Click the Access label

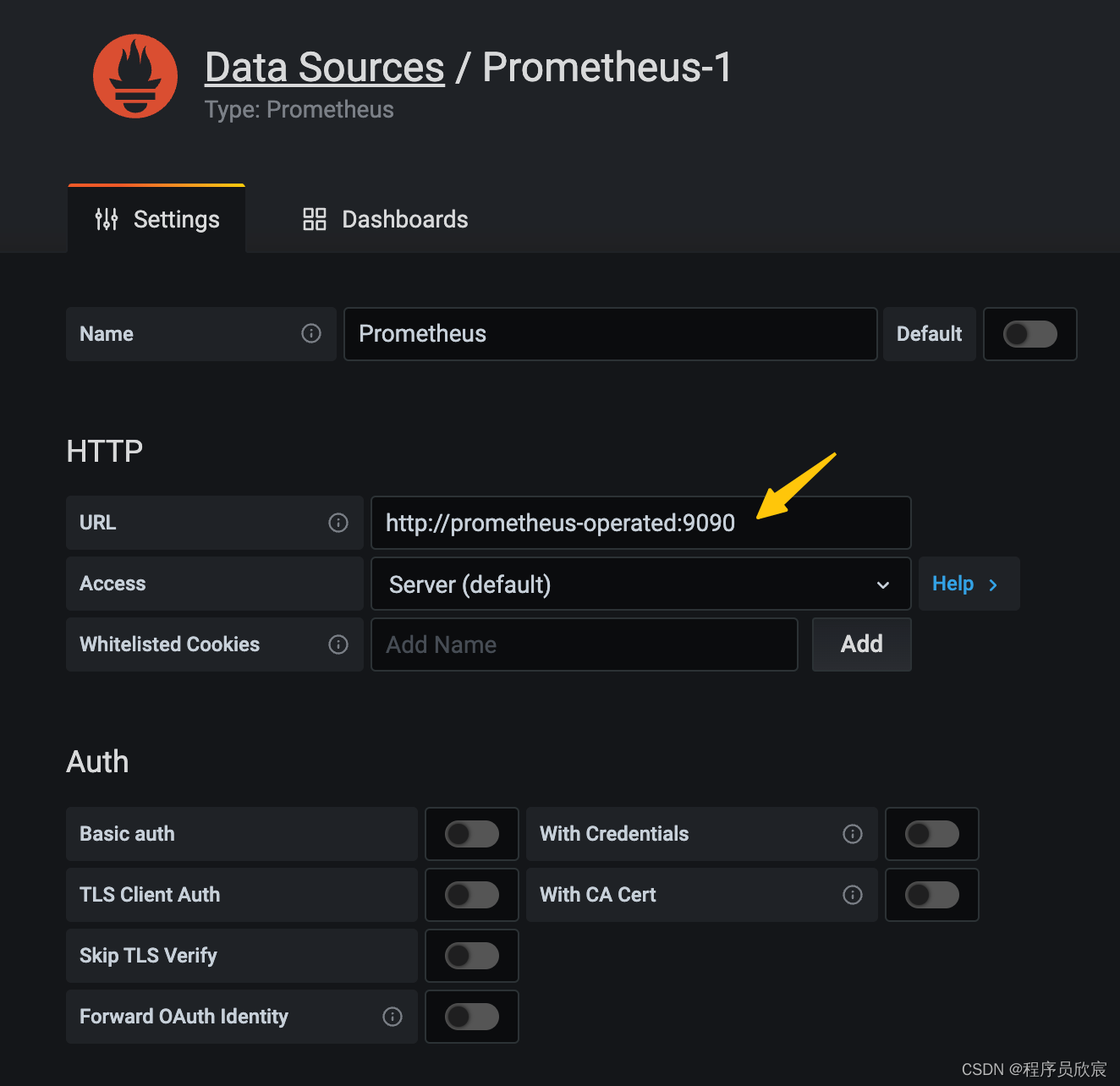[x=113, y=584]
